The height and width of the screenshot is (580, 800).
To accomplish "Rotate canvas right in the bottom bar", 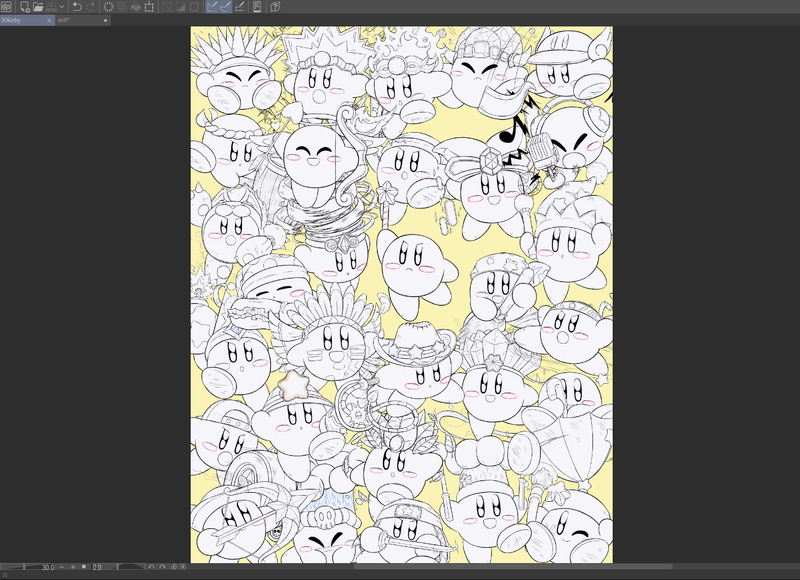I will pyautogui.click(x=162, y=567).
